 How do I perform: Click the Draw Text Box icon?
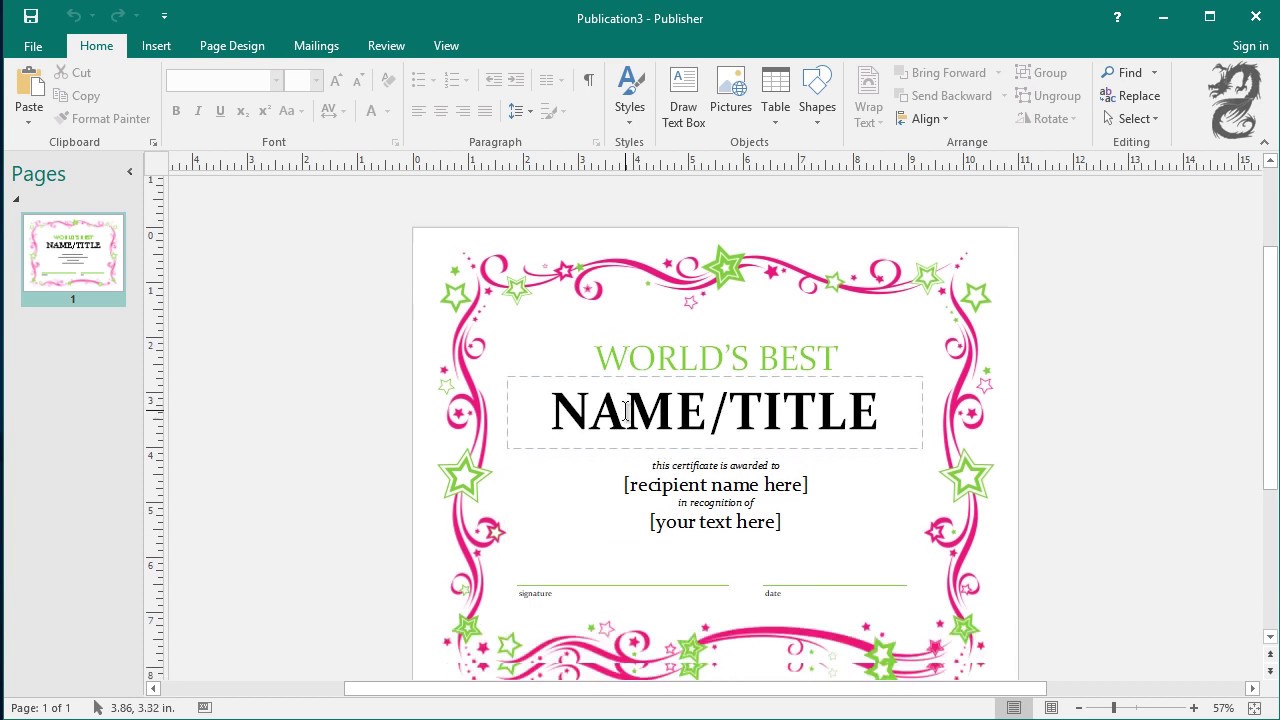coord(683,82)
